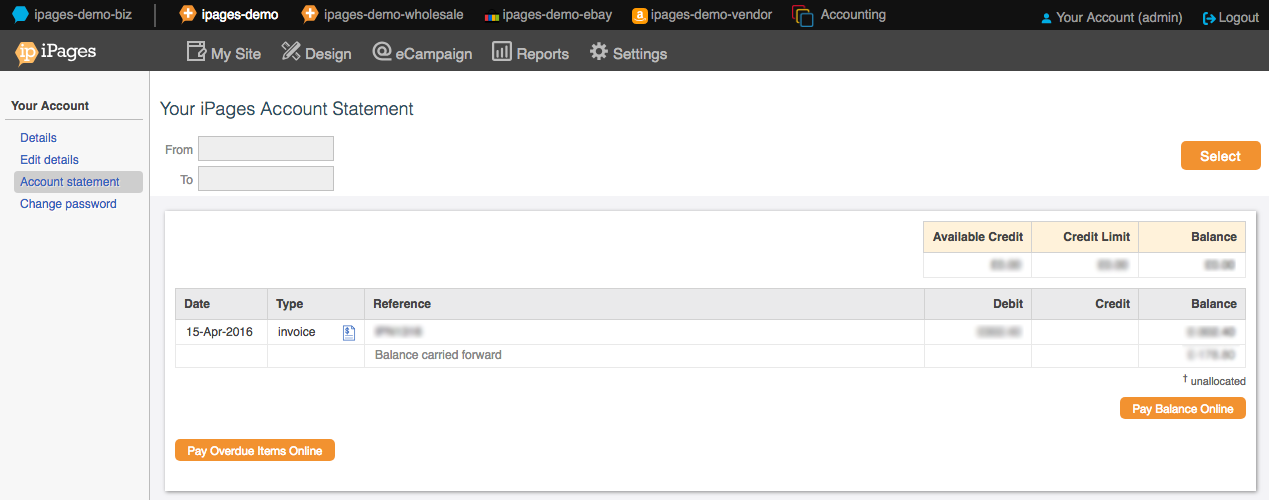The height and width of the screenshot is (500, 1269).
Task: Click the Credit column header in statement table
Action: pyautogui.click(x=1085, y=304)
